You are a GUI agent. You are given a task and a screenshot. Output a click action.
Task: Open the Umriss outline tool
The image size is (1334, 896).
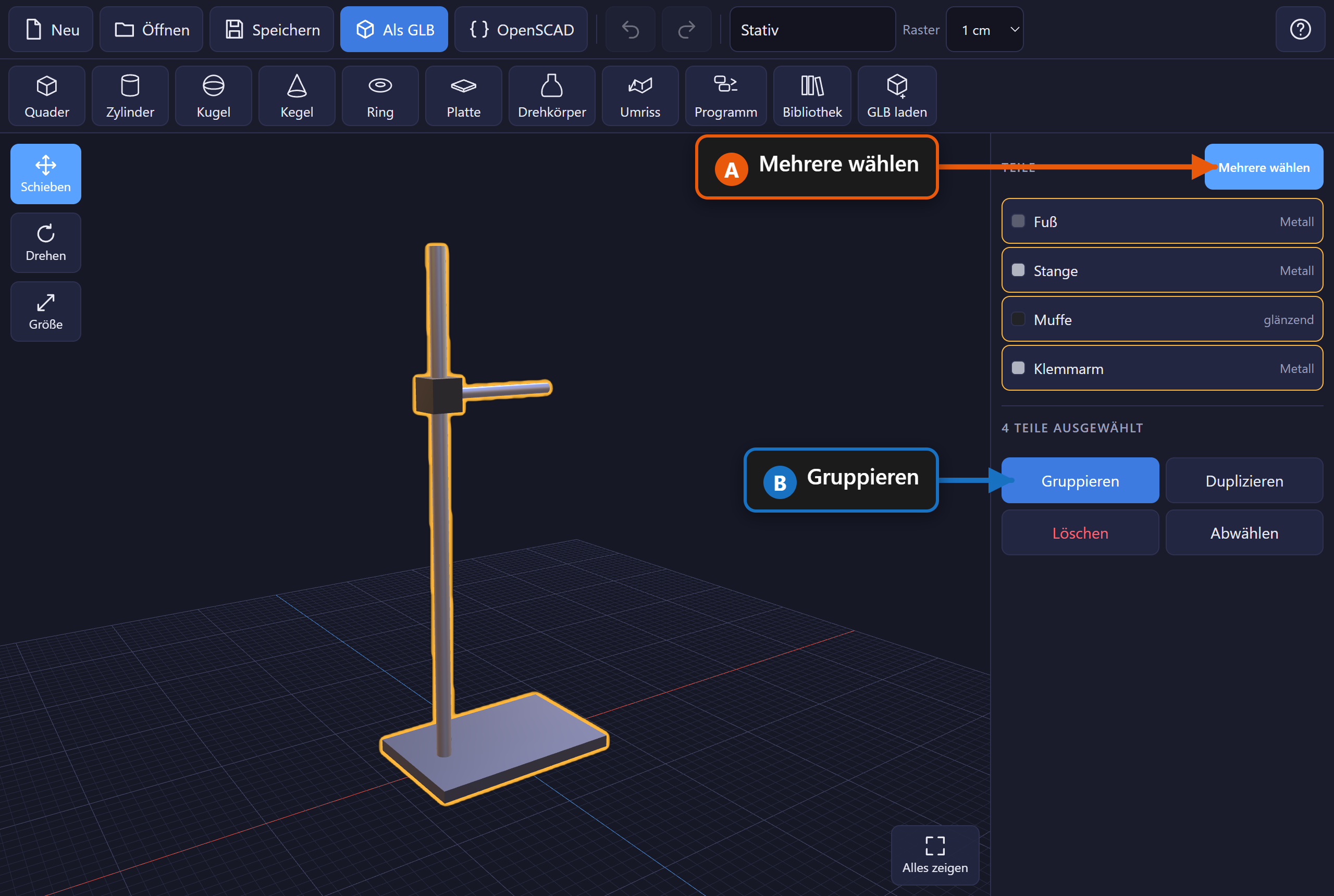pos(640,95)
